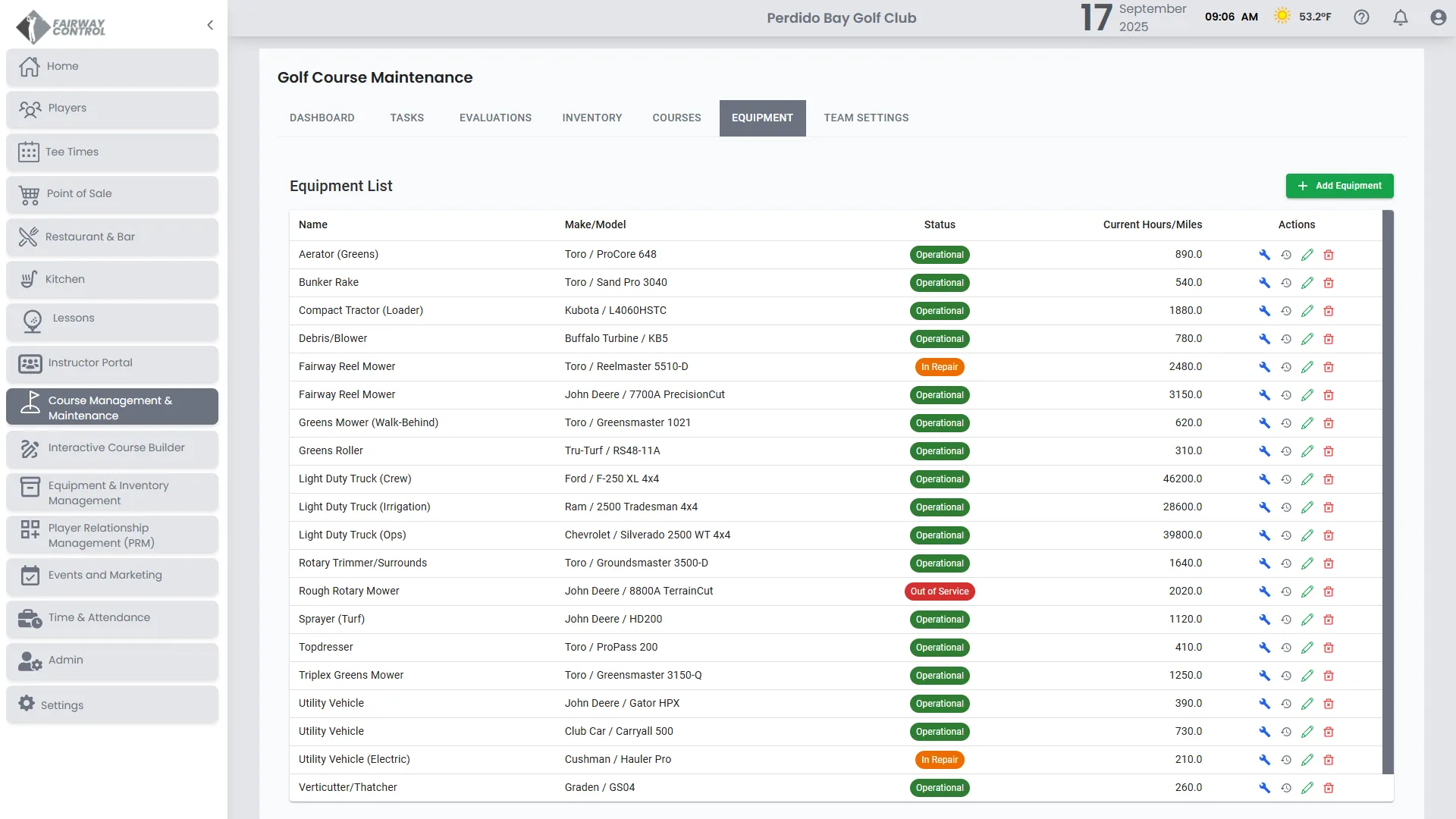Viewport: 1456px width, 819px height.
Task: Delete Greens Roller with trash icon
Action: pos(1329,451)
